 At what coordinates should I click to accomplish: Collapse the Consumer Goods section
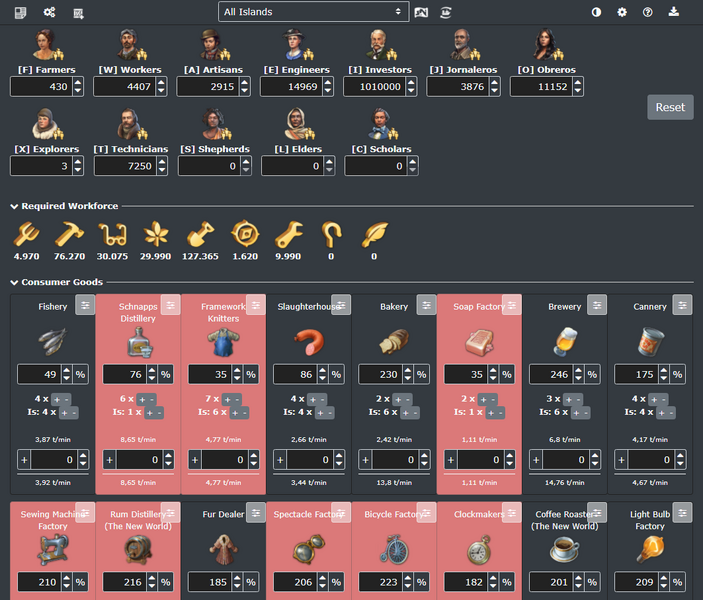(x=15, y=283)
